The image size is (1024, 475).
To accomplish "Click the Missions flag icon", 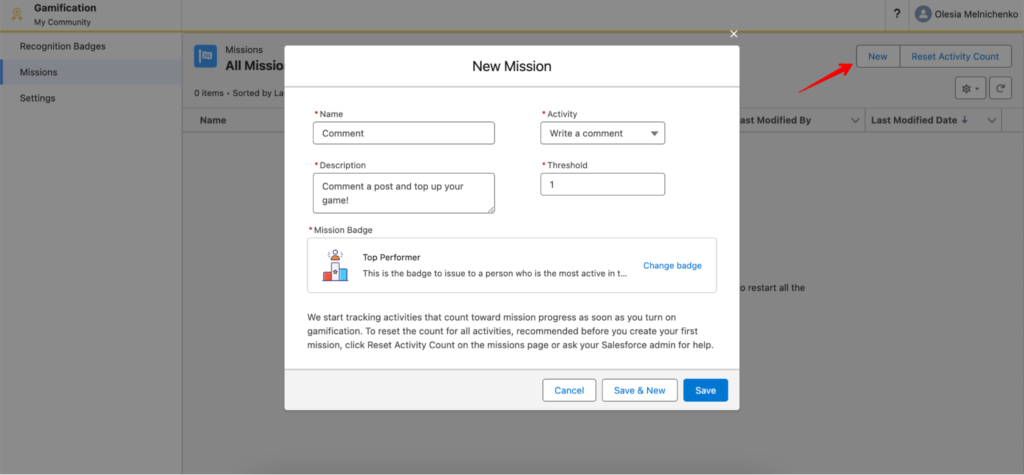I will pos(206,56).
